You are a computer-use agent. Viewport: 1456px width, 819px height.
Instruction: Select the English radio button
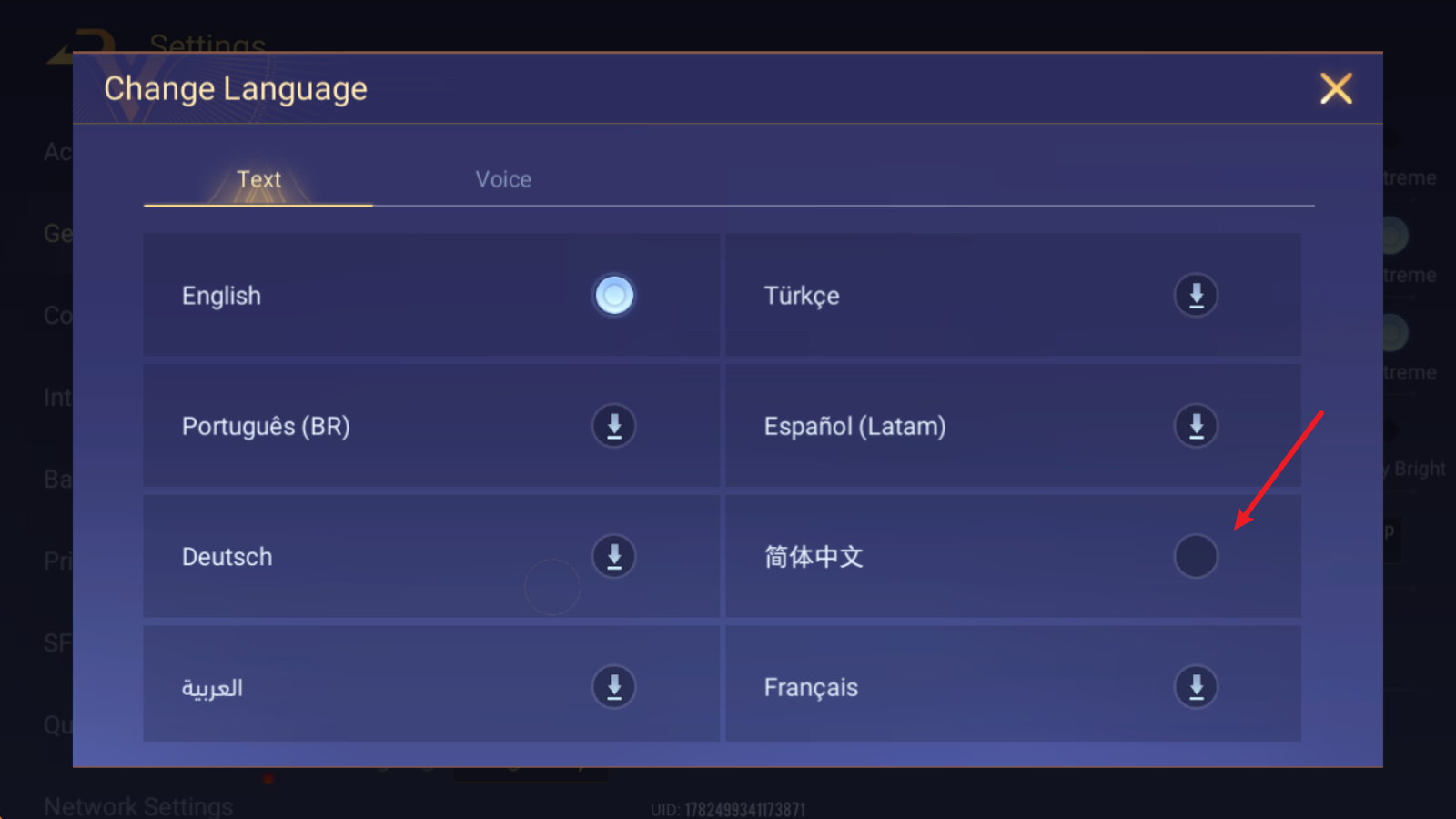click(x=614, y=295)
